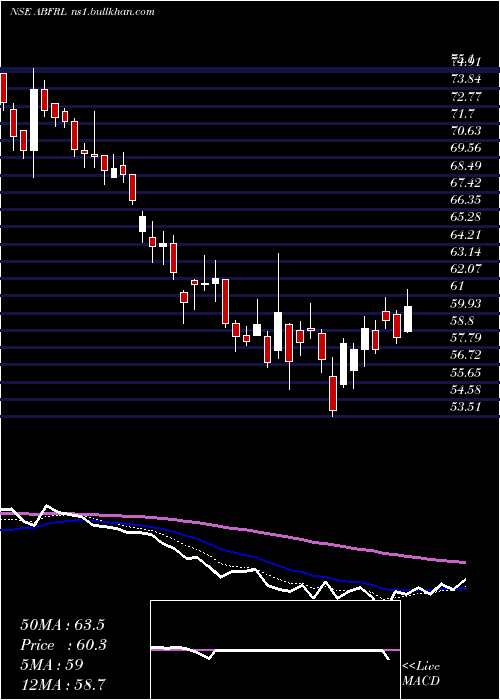Click the 71.7 price axis label
Viewport: 500px width, 700px height.
point(462,114)
